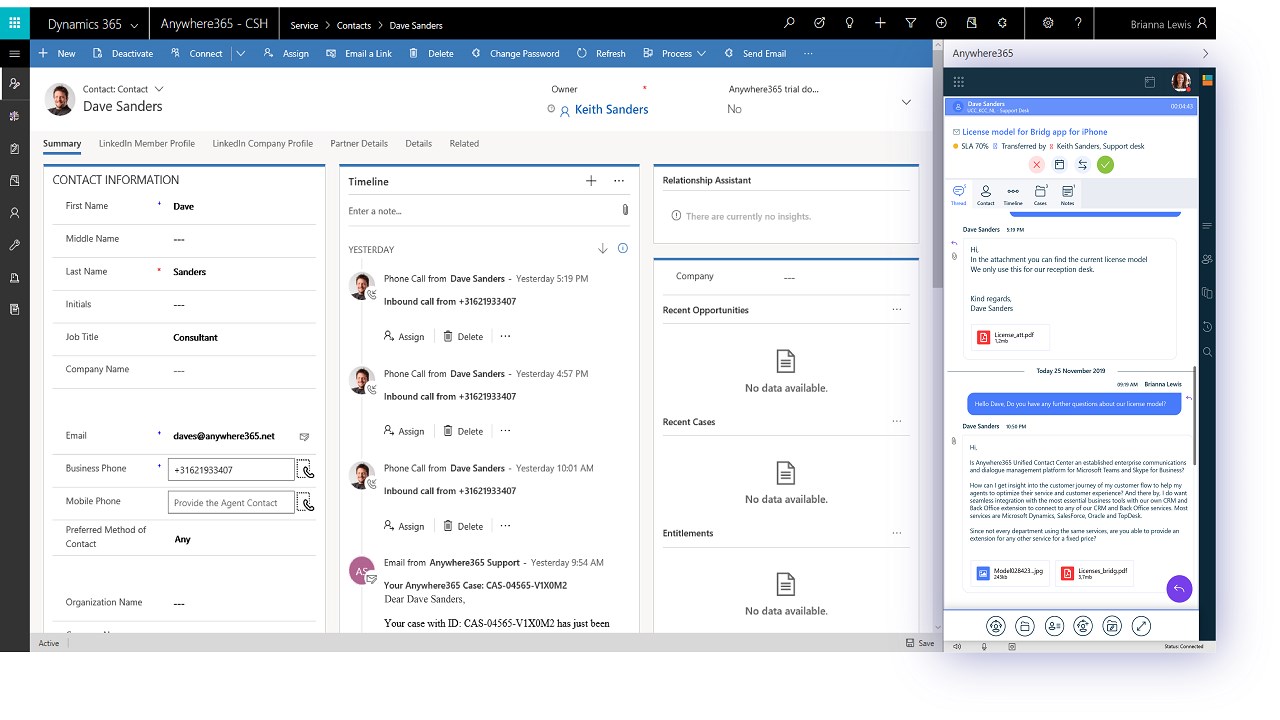Viewport: 1280px width, 720px height.
Task: Open the wrench icon in left sidebar
Action: (x=14, y=245)
